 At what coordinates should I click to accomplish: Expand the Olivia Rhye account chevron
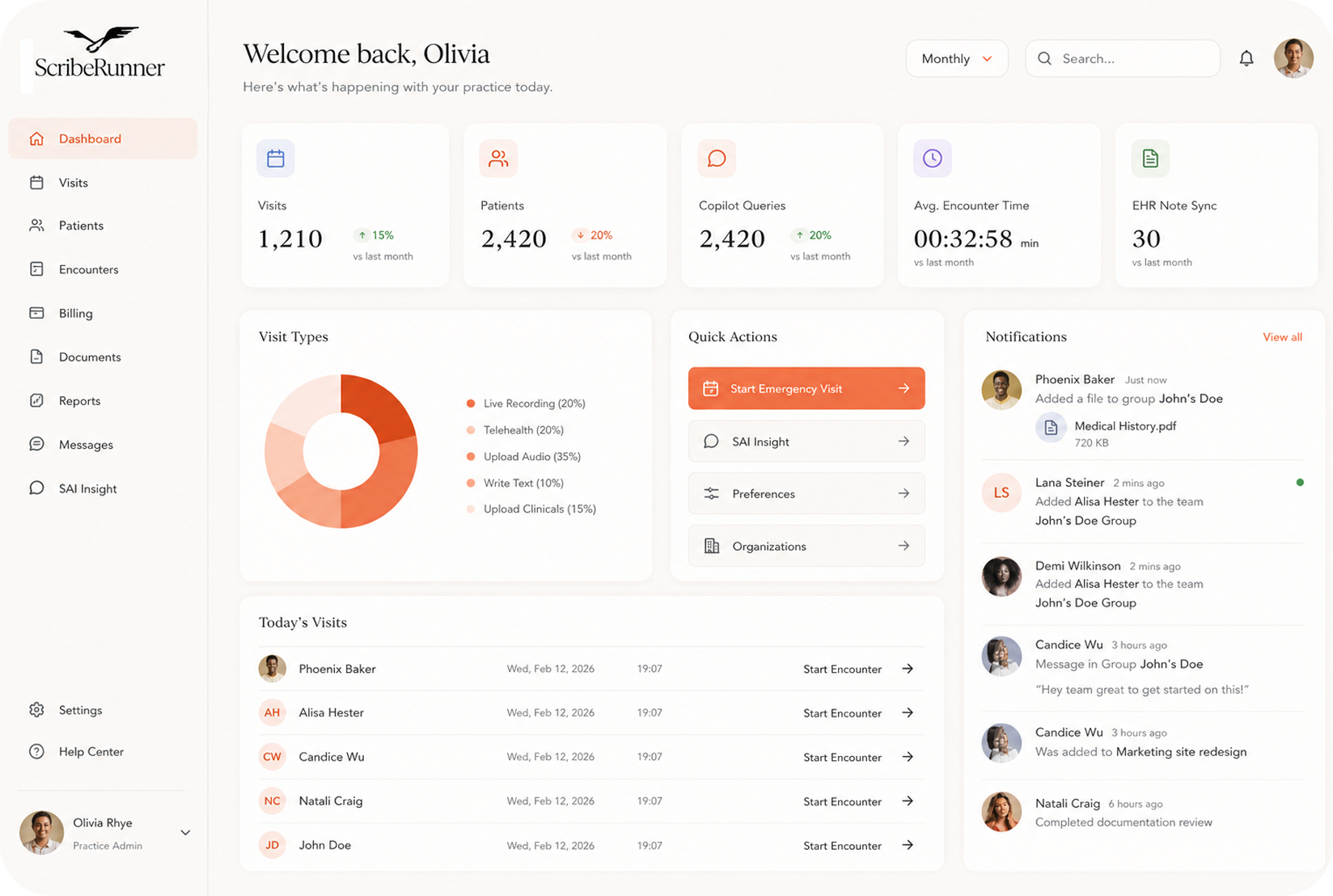185,833
